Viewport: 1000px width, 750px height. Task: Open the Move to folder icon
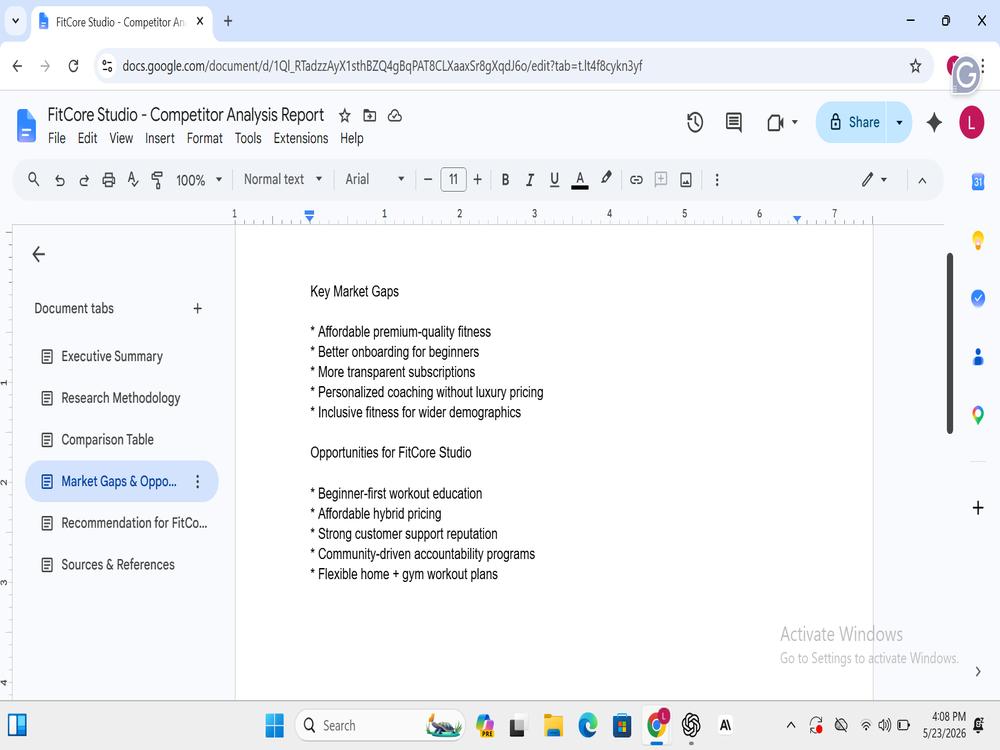pyautogui.click(x=369, y=115)
